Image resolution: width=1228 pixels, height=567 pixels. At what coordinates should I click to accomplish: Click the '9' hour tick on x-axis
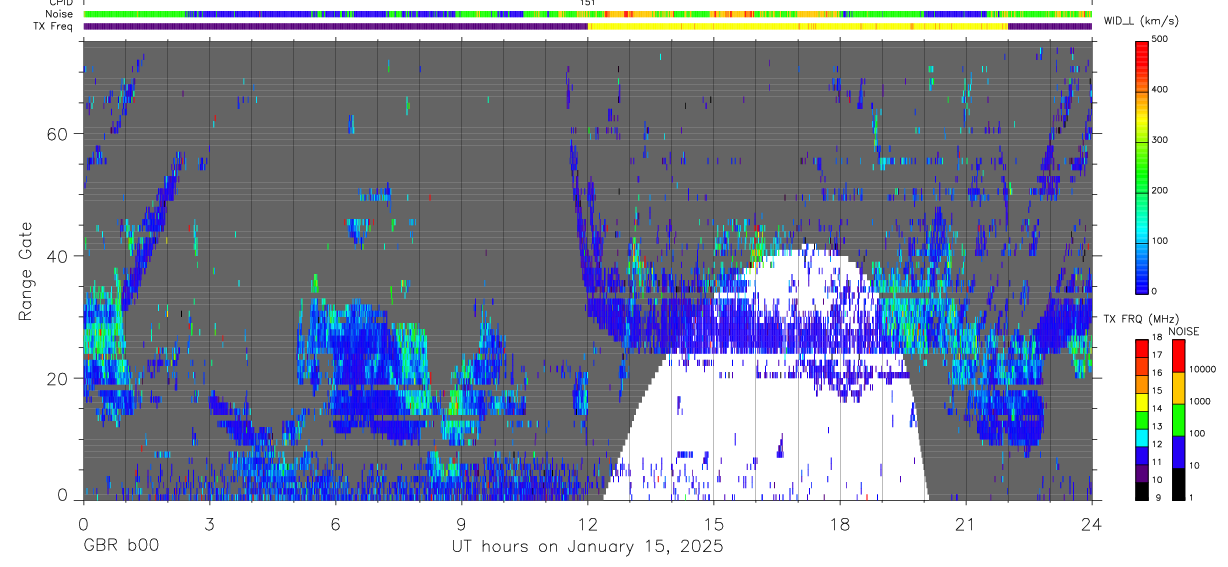coord(461,523)
